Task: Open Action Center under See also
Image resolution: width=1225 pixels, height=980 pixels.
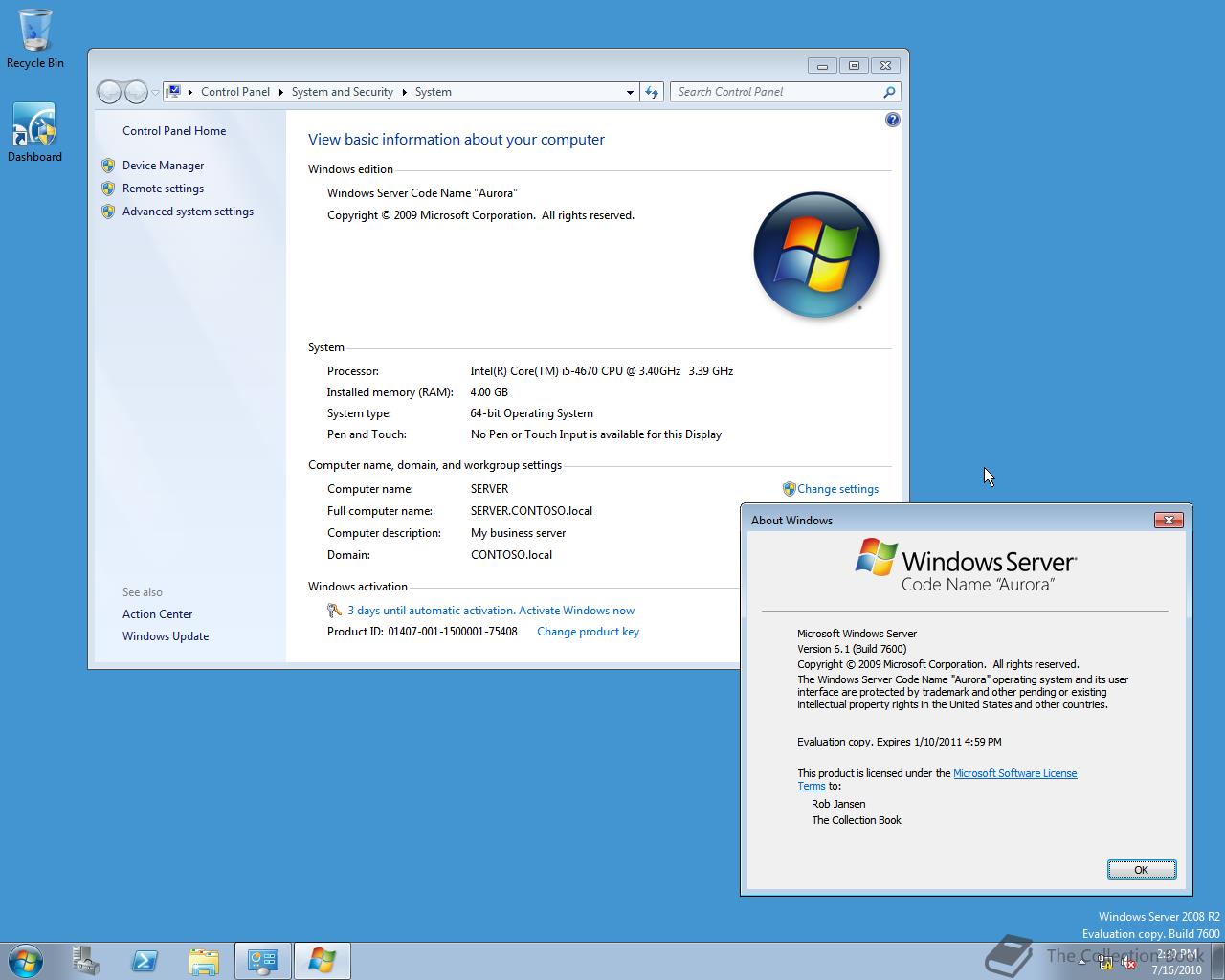Action: tap(157, 614)
